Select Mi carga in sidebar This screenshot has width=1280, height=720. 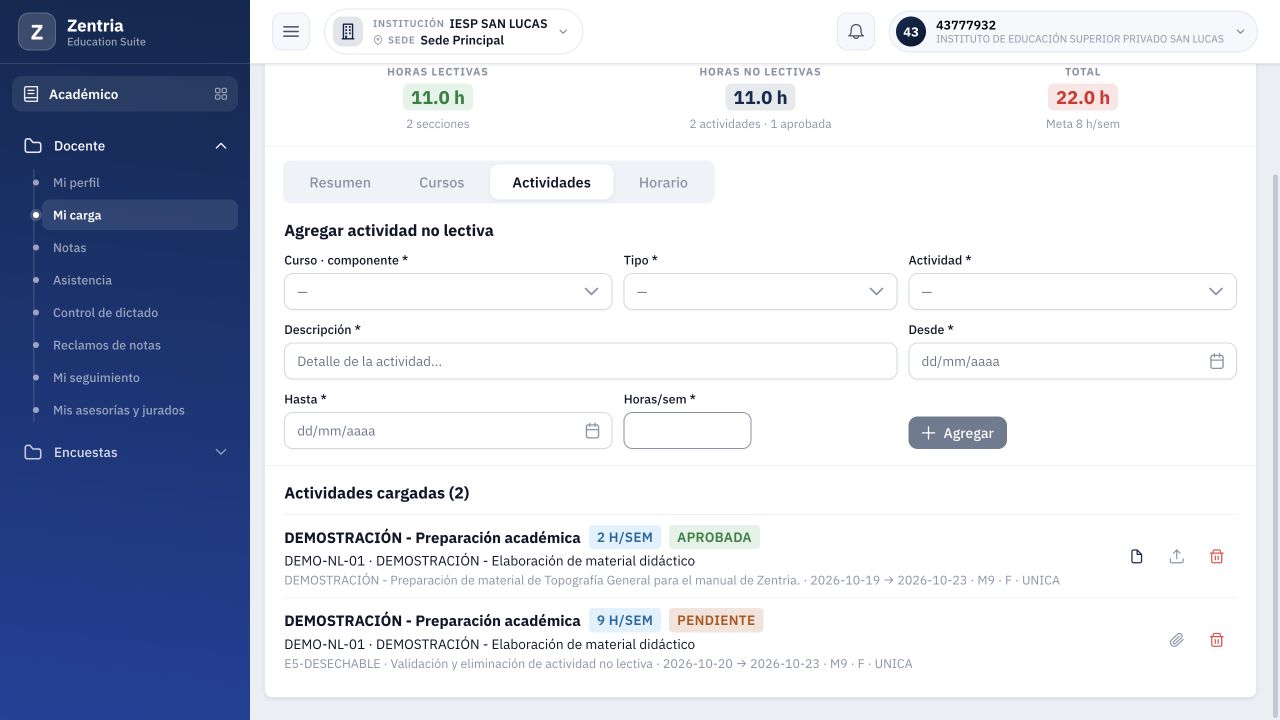[x=140, y=215]
